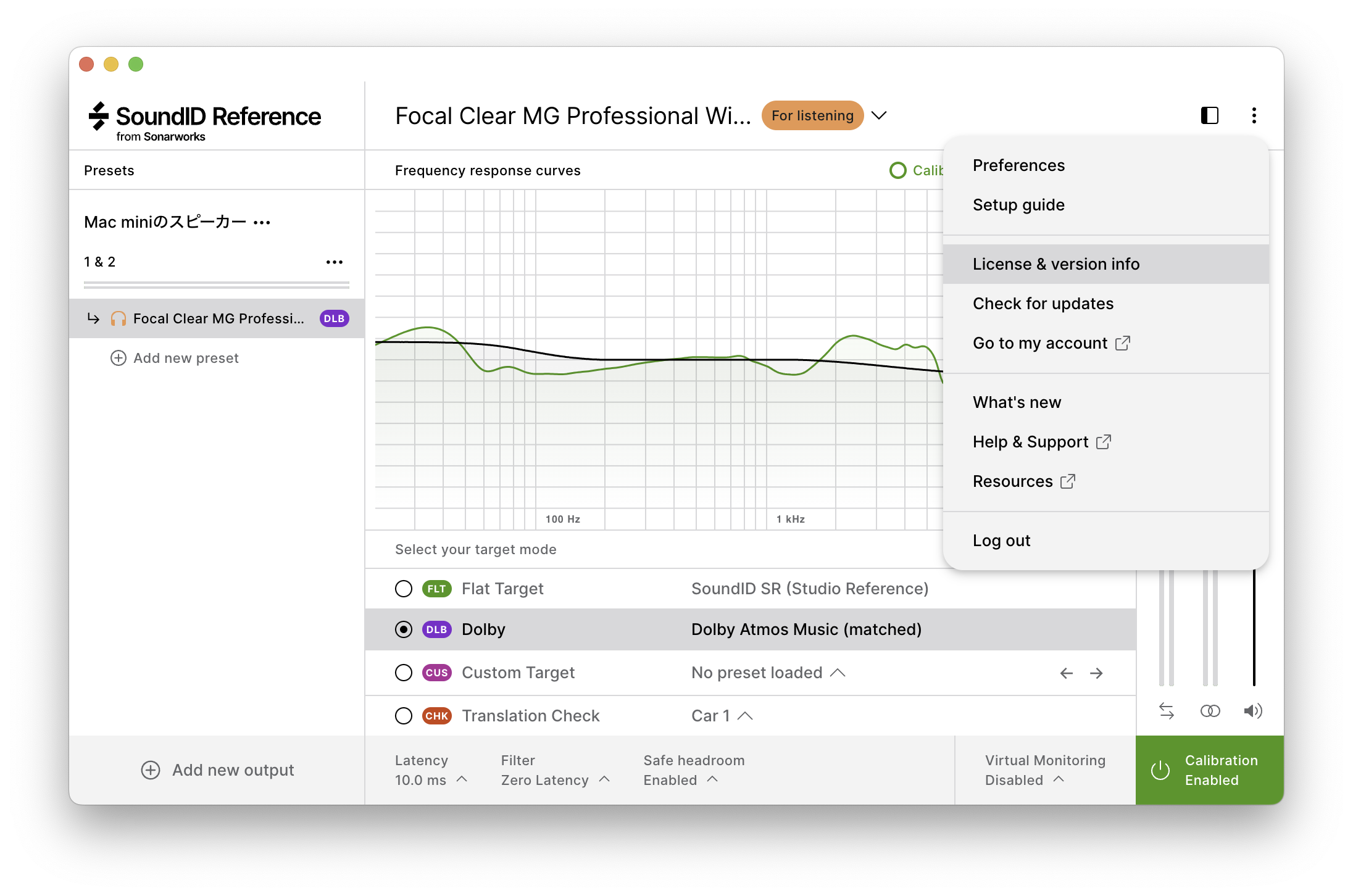Expand the Car 1 translation dropdown
This screenshot has height=896, width=1353.
tap(722, 716)
